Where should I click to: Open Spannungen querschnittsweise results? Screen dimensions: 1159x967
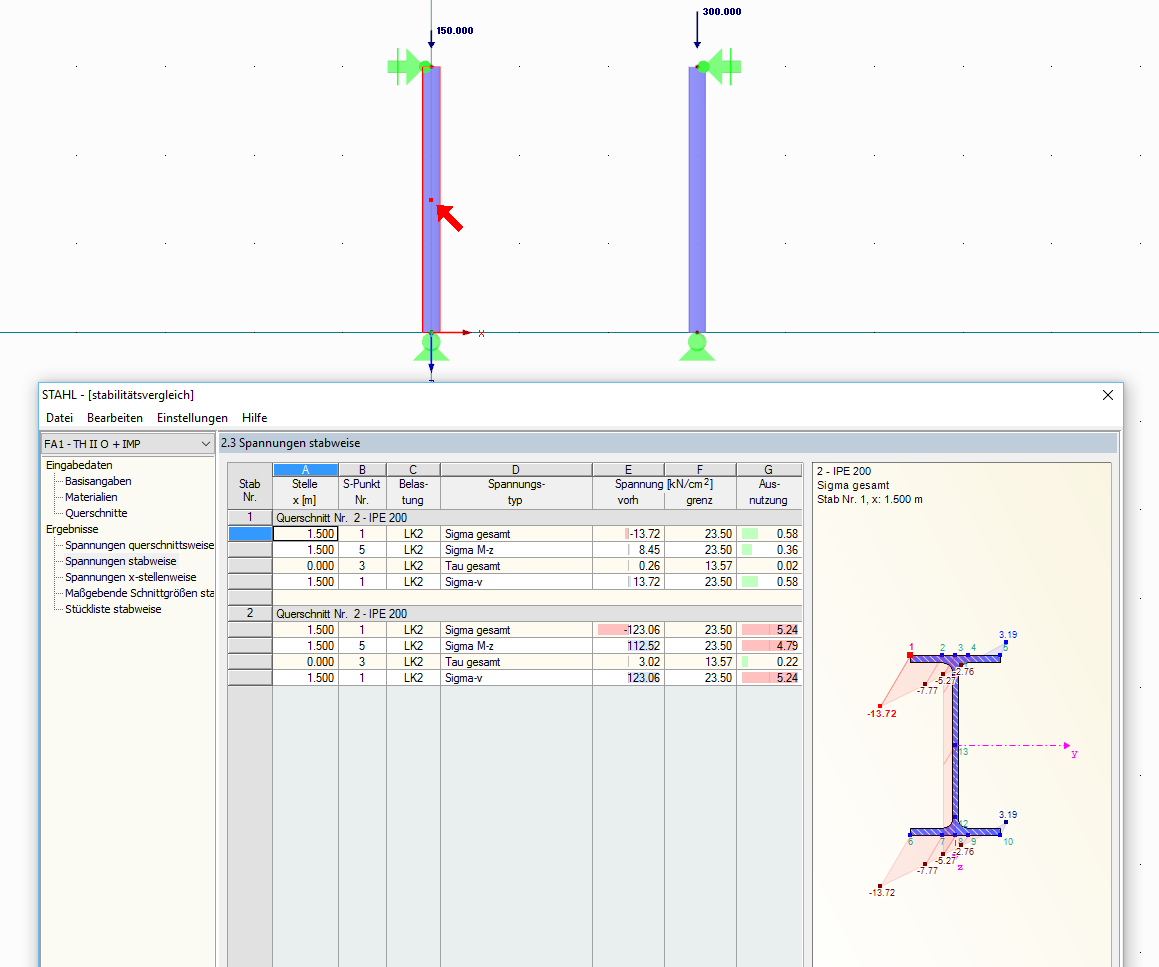coord(139,546)
